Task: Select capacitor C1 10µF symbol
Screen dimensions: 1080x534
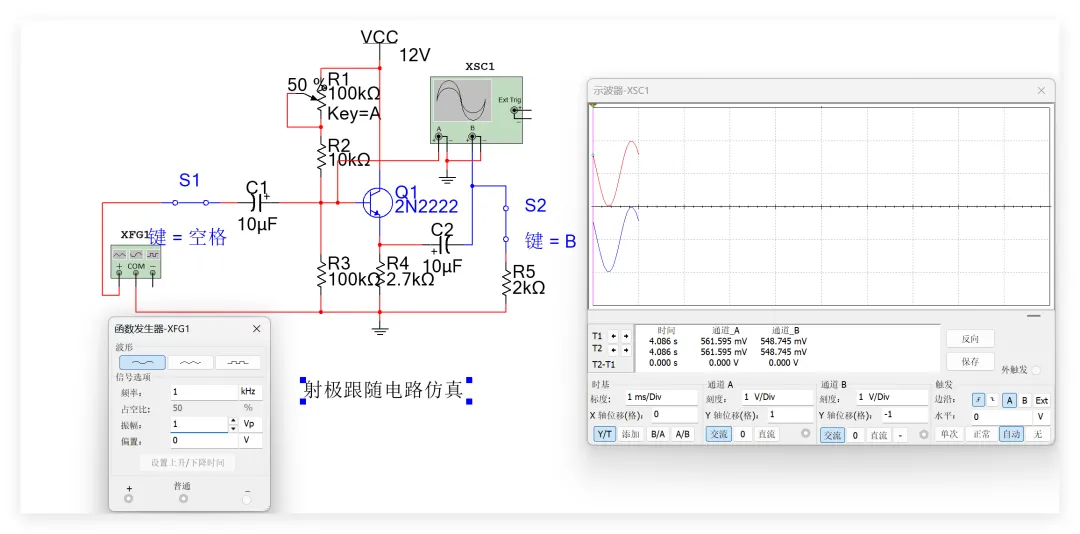Action: (x=259, y=203)
